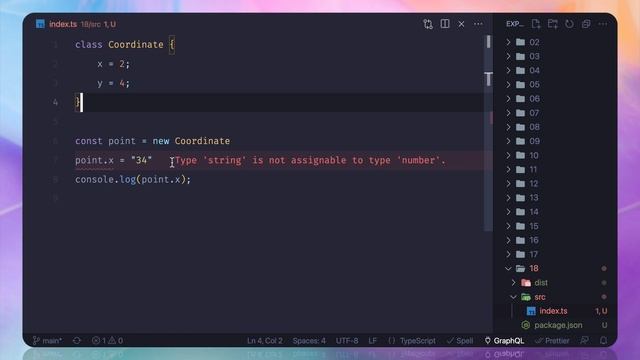Close the index.ts editor tab

tap(461, 24)
